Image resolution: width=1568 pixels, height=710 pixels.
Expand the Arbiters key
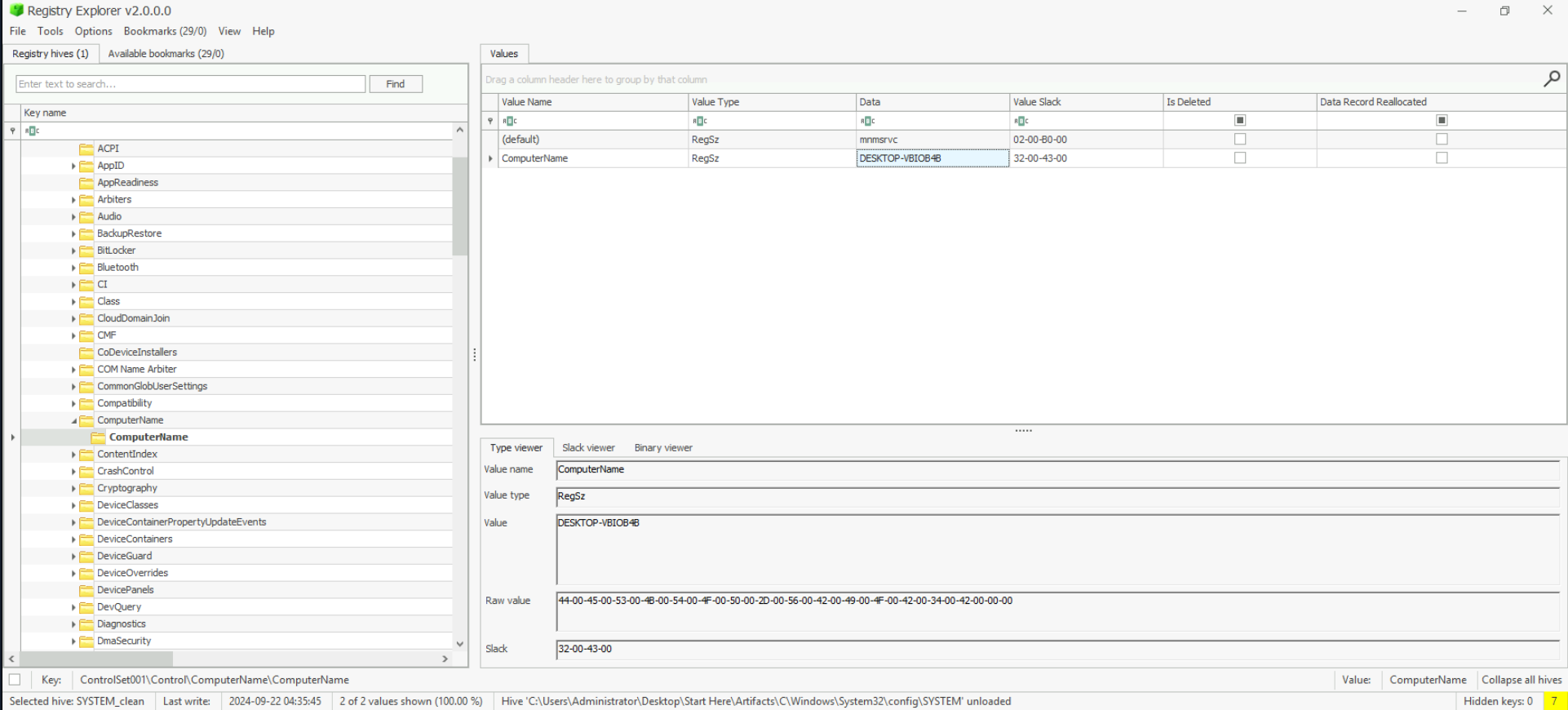[x=73, y=200]
